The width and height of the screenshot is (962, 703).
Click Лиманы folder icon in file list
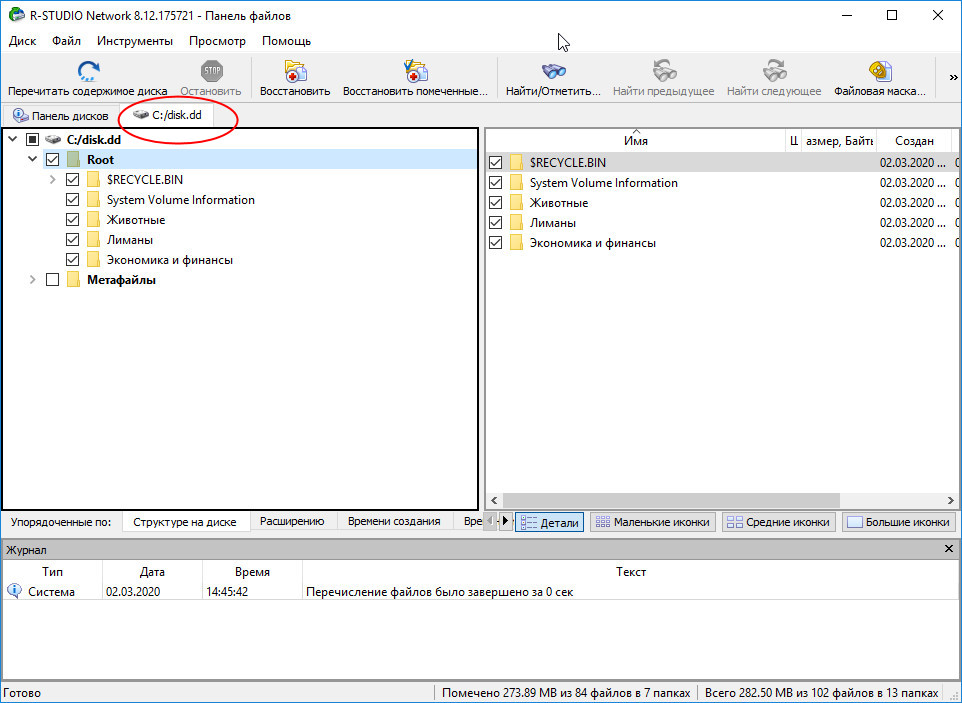pos(517,223)
